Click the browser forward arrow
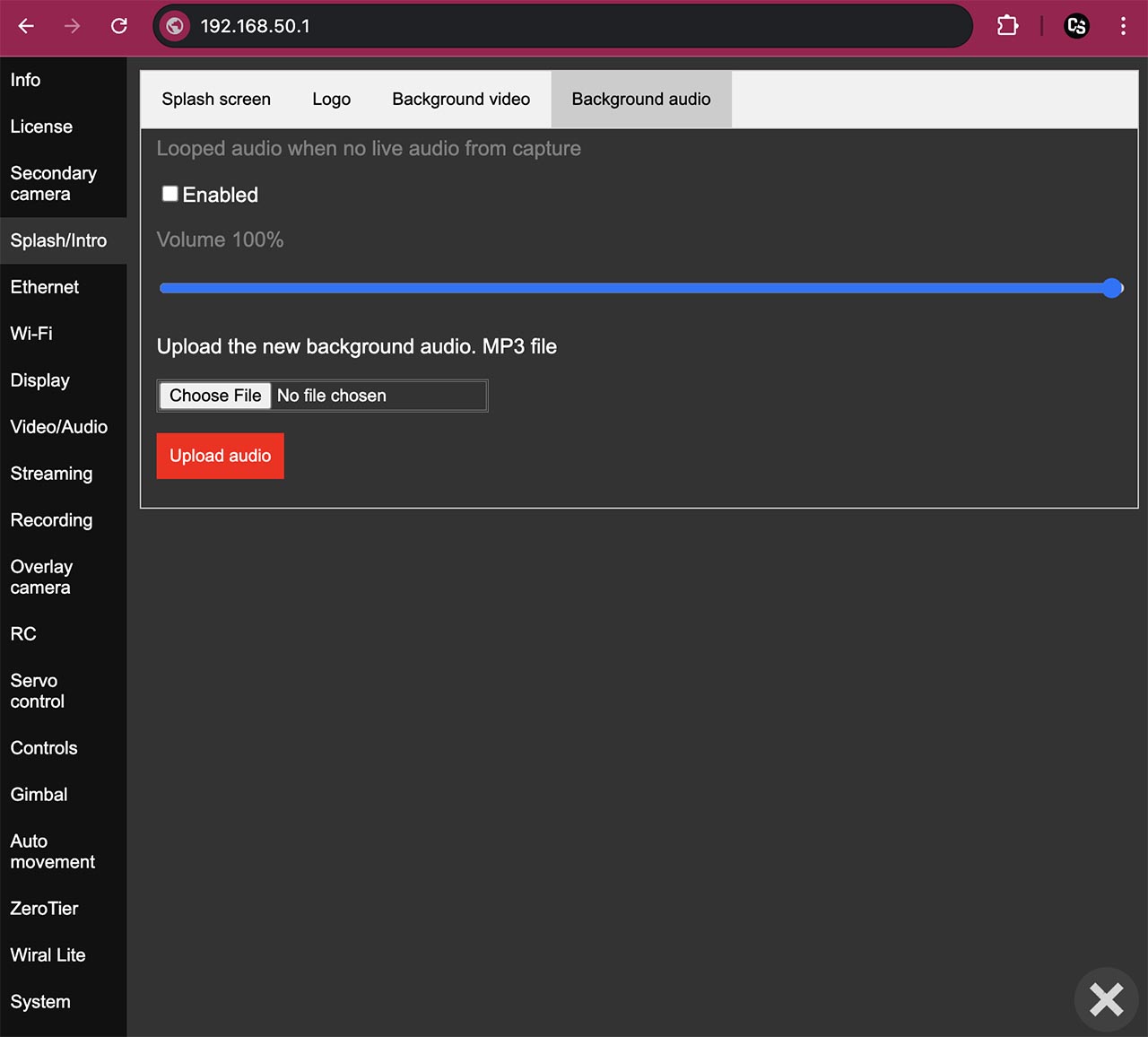 pos(73,26)
